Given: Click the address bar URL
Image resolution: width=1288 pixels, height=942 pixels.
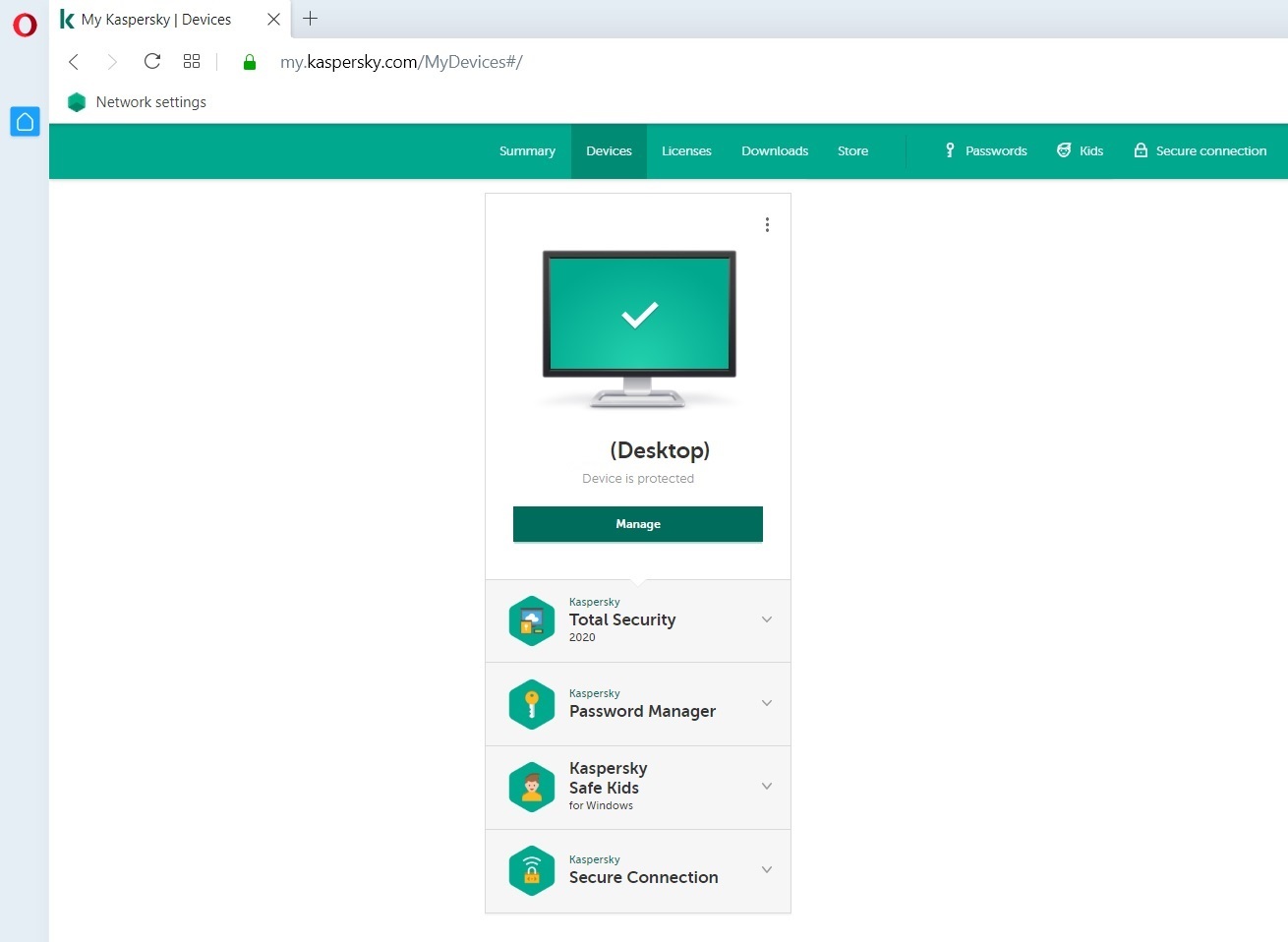Looking at the screenshot, I should pyautogui.click(x=401, y=62).
